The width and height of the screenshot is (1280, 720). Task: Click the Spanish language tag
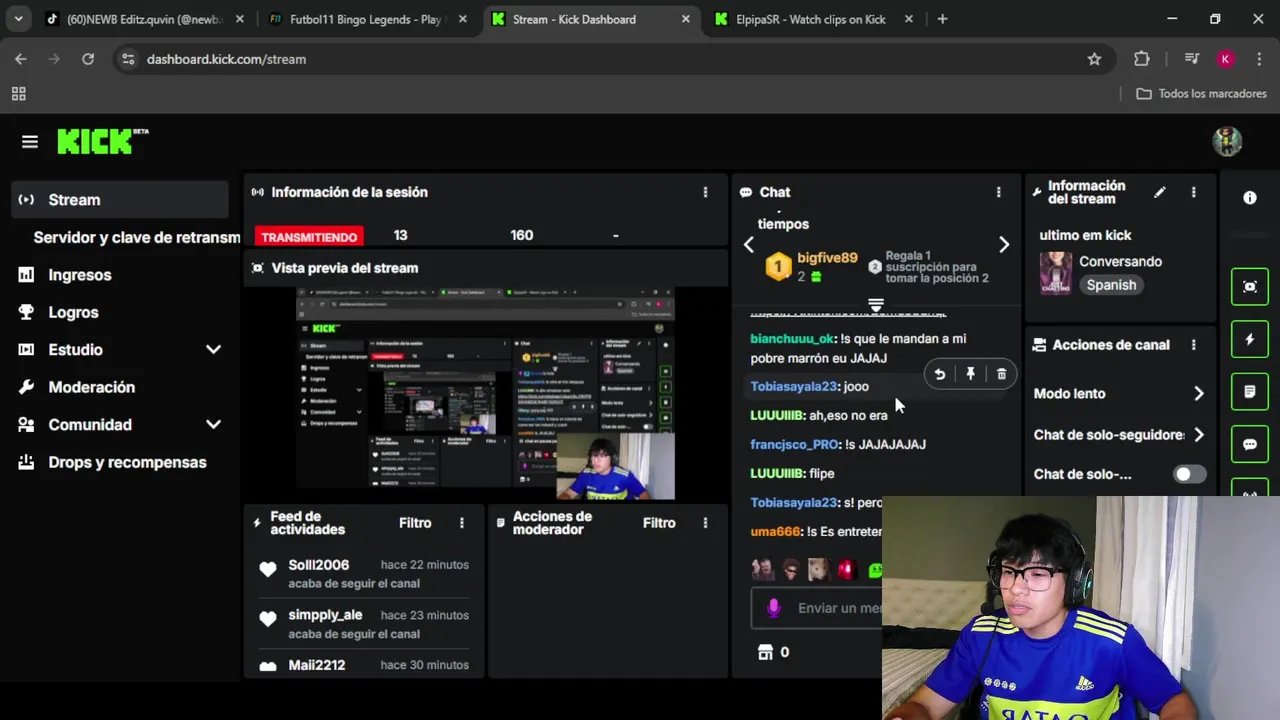pyautogui.click(x=1111, y=285)
